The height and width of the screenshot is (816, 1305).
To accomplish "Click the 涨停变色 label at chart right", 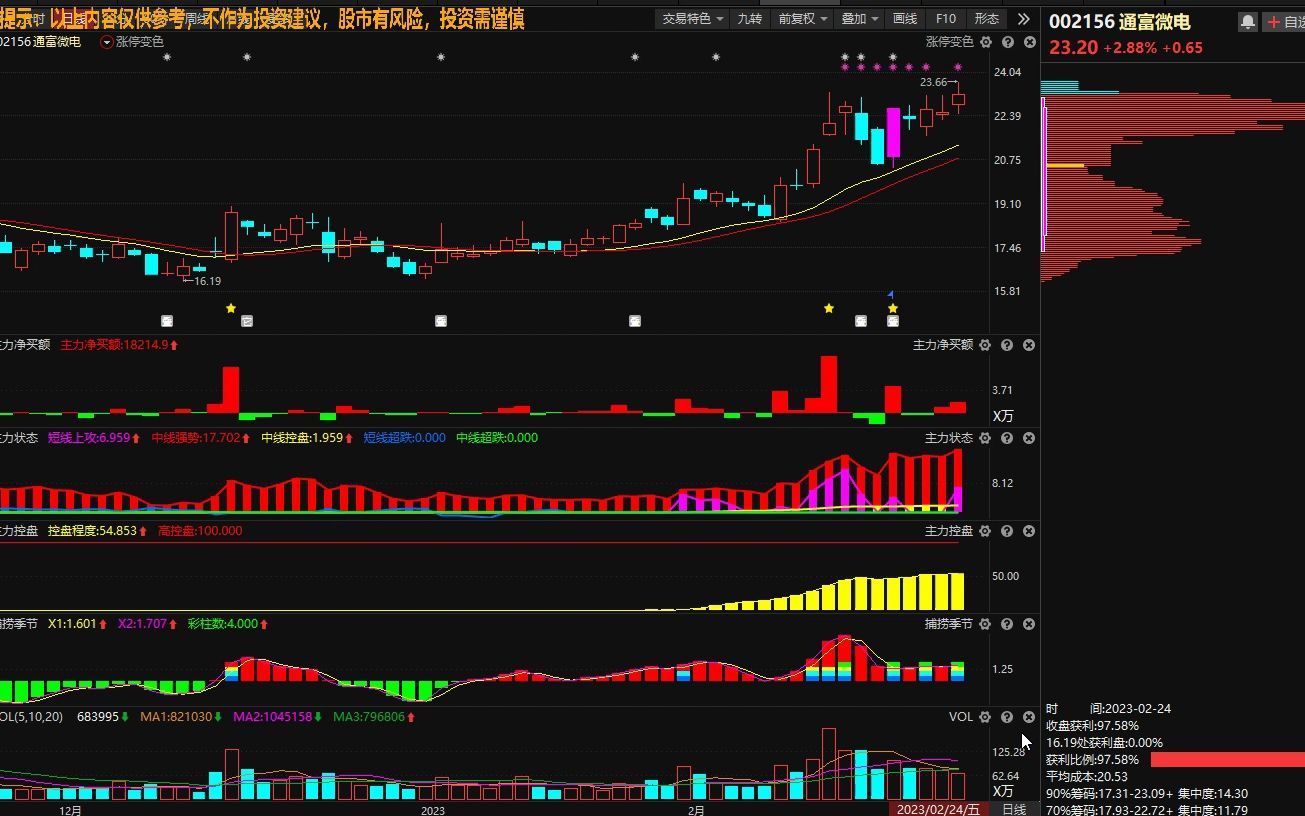I will (949, 42).
